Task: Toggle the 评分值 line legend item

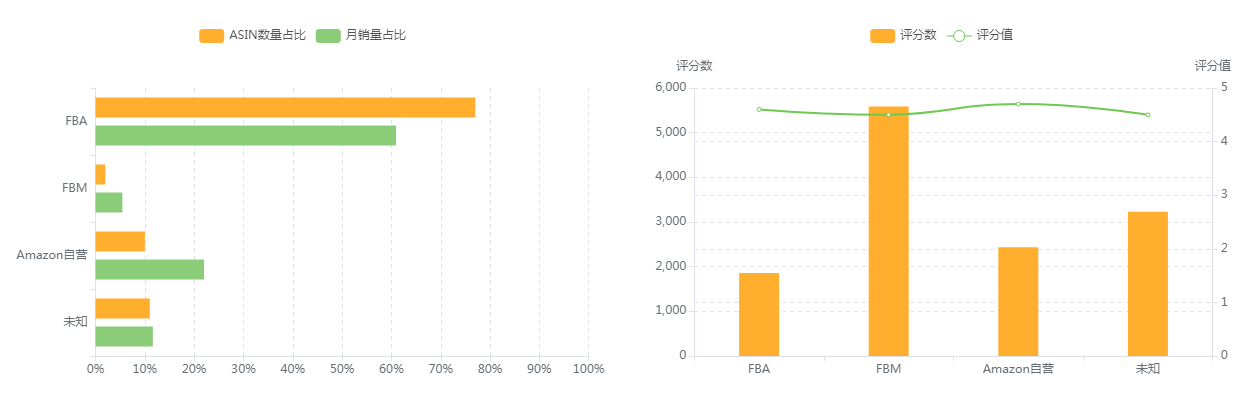Action: pos(980,35)
